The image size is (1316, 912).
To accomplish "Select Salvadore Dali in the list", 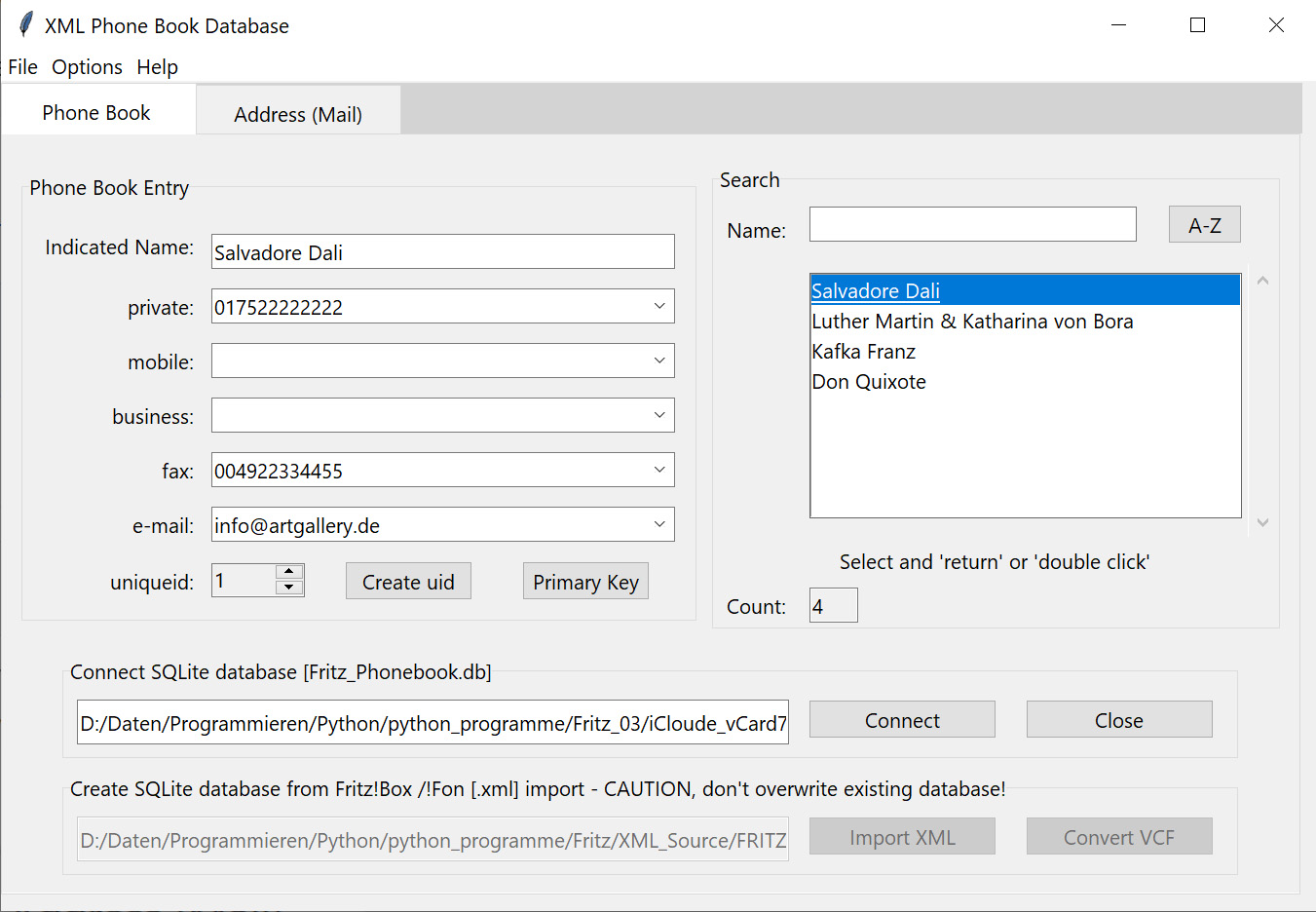I will [1026, 290].
